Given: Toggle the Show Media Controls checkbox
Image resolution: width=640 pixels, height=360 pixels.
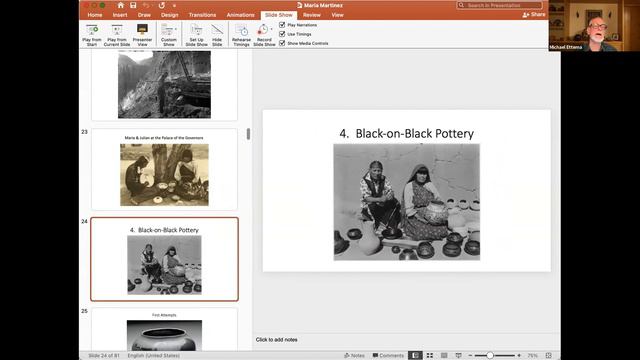Looking at the screenshot, I should [282, 43].
